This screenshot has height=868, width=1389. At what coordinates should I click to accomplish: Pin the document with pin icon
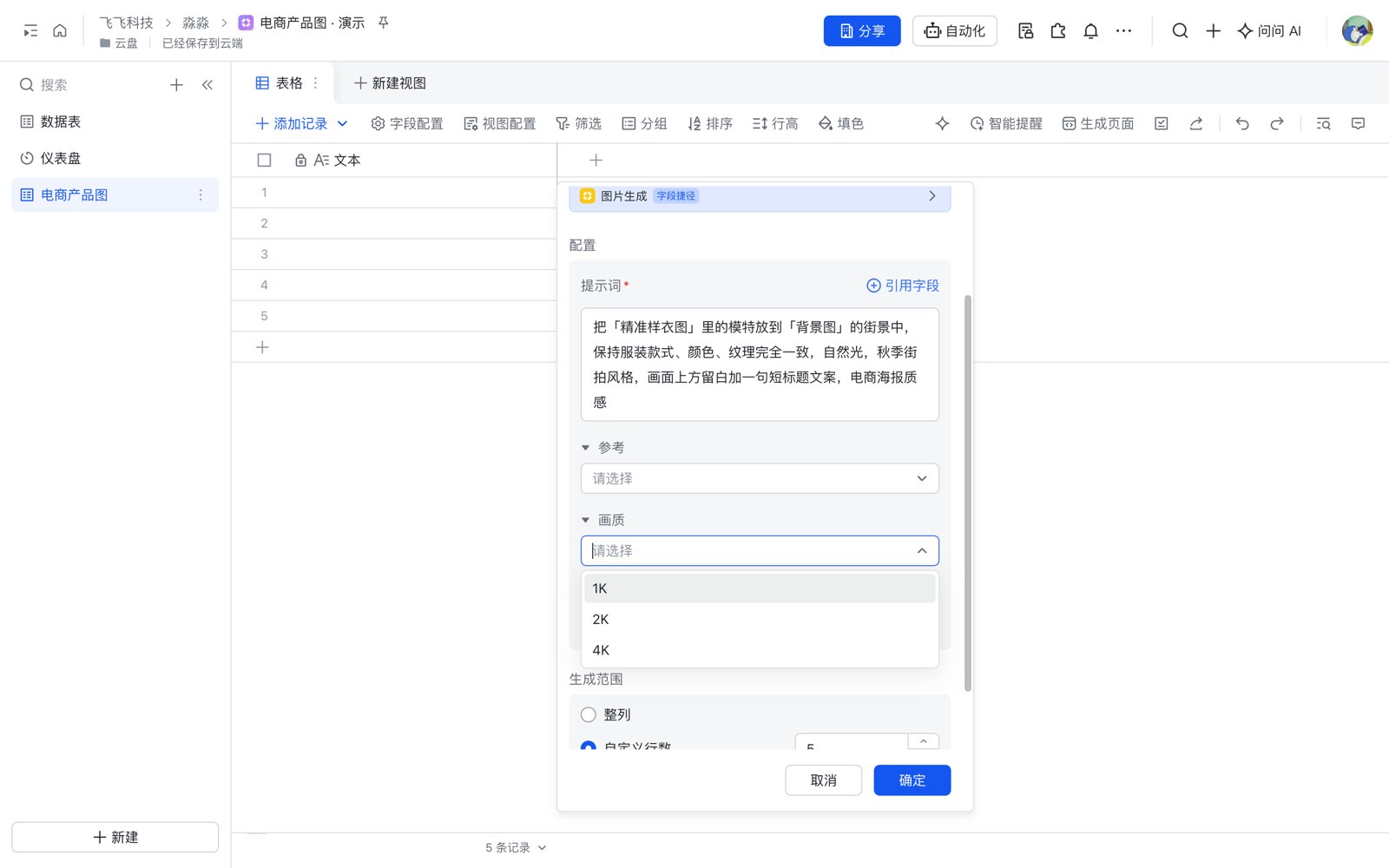[x=383, y=23]
